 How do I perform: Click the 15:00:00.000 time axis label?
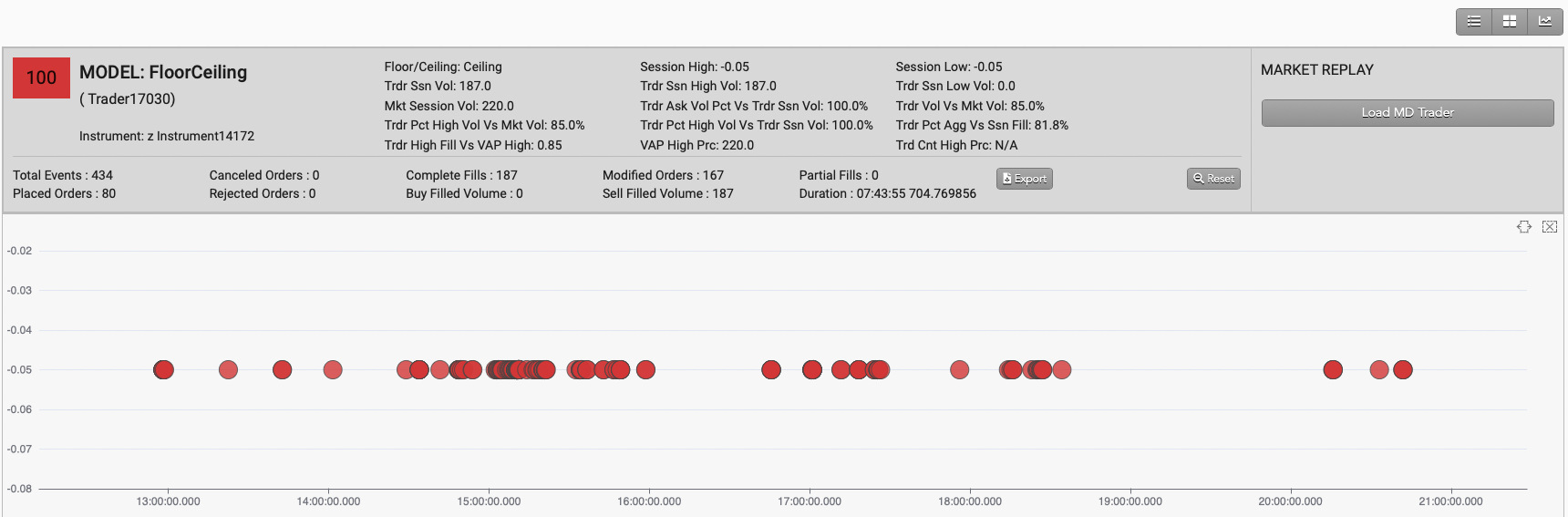(x=489, y=501)
